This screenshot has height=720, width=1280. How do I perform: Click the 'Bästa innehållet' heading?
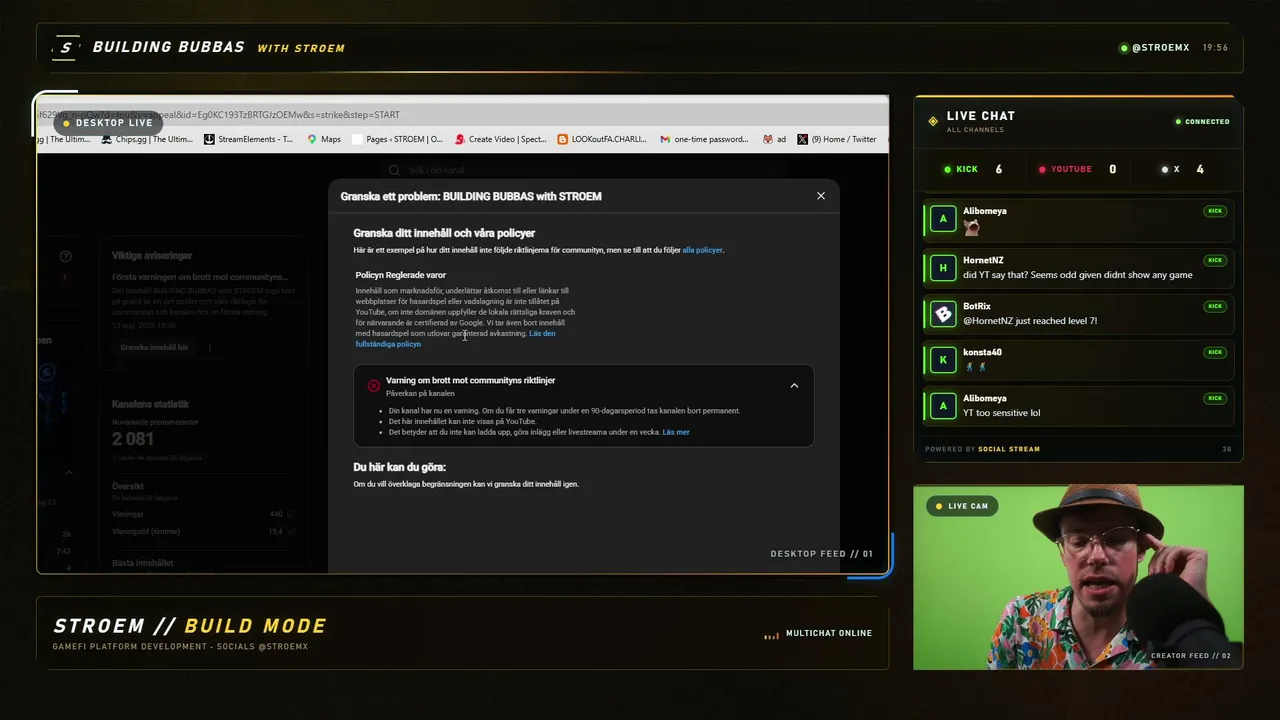(142, 563)
